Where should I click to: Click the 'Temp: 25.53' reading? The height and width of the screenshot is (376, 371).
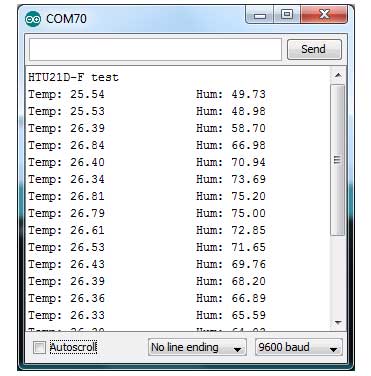click(66, 111)
